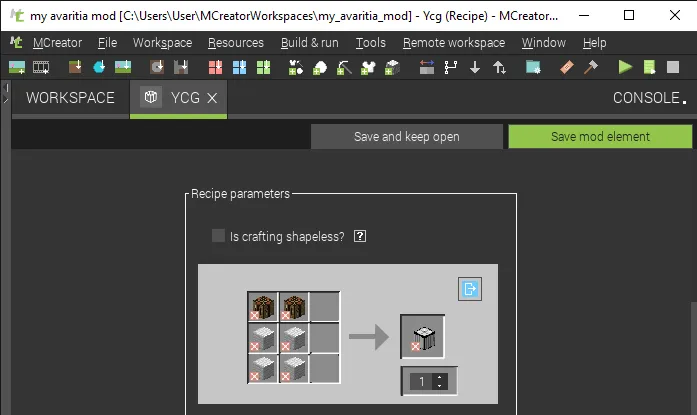Toggle the Is crafting shapeless checkbox
Image resolution: width=697 pixels, height=415 pixels.
218,236
